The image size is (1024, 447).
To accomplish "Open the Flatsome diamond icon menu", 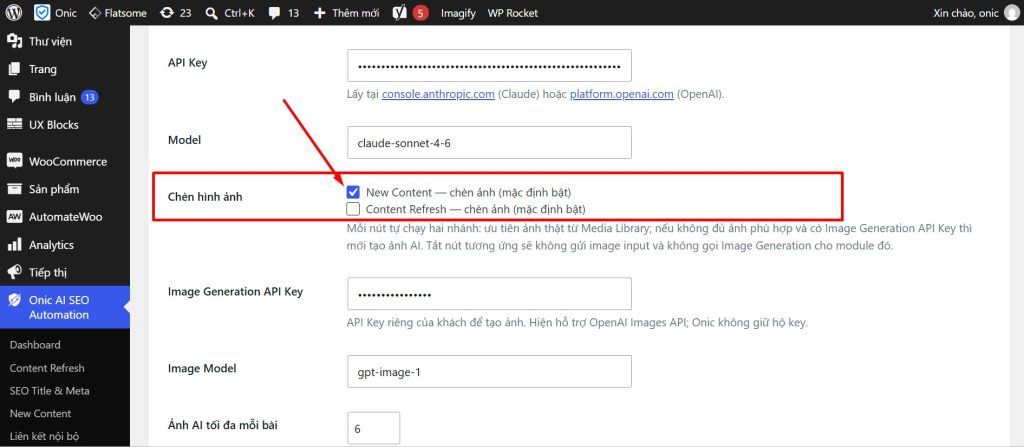I will [94, 12].
